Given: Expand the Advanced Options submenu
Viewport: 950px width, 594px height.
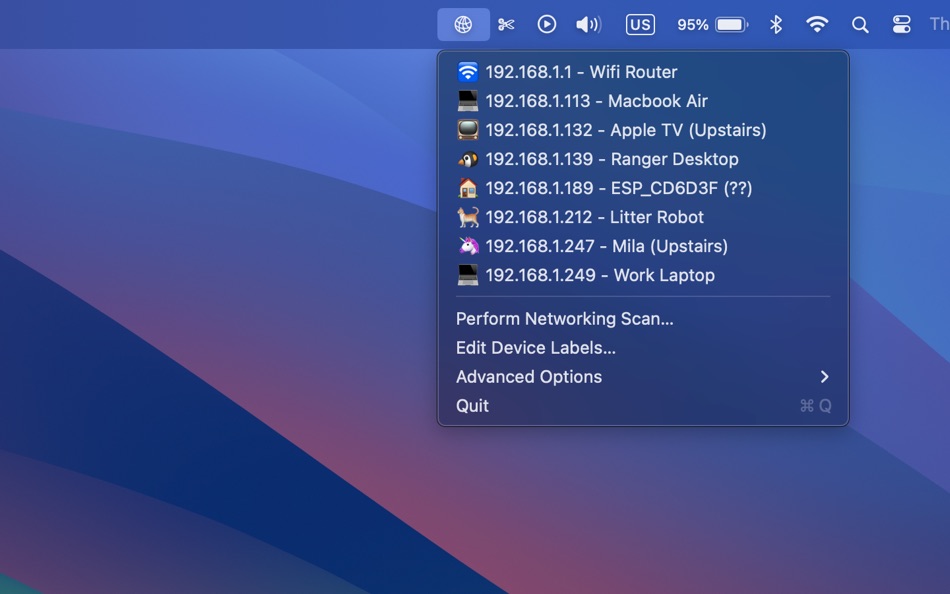Looking at the screenshot, I should [529, 377].
